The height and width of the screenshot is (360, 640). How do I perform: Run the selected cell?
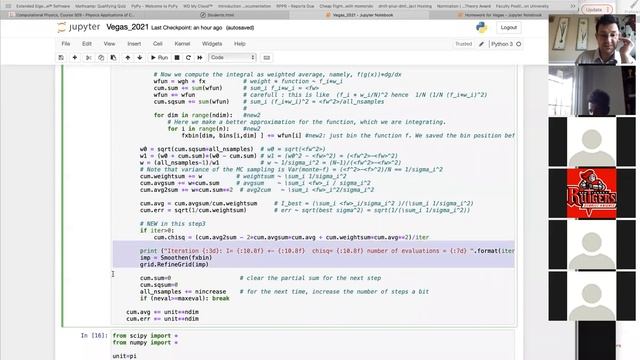159,58
